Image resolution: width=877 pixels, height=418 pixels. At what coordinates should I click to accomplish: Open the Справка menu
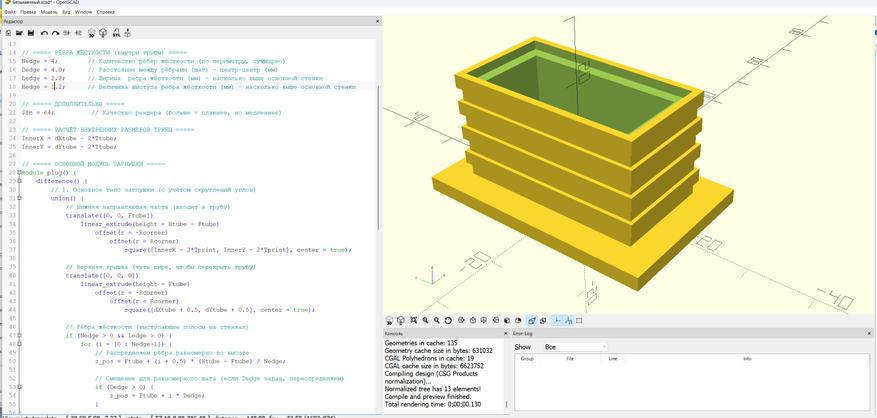106,11
